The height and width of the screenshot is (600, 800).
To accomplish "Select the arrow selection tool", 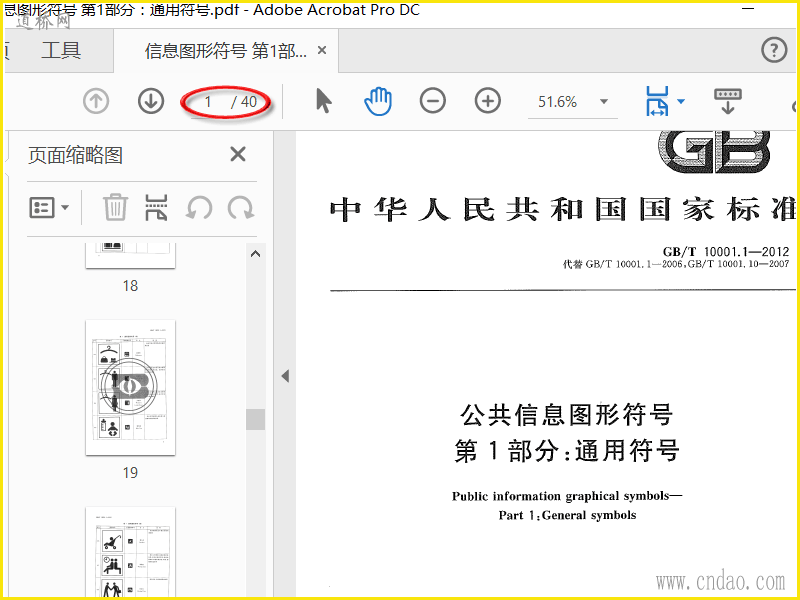I will 323,101.
